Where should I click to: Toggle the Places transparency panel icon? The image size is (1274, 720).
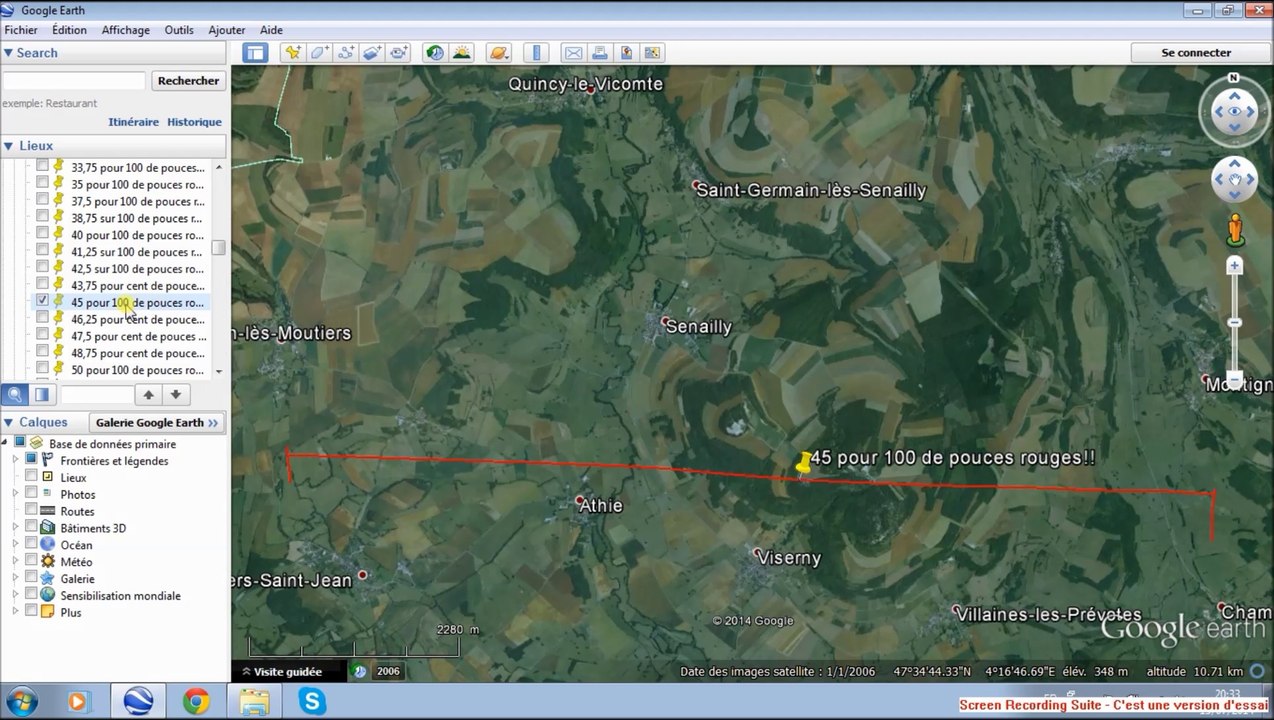click(x=41, y=395)
